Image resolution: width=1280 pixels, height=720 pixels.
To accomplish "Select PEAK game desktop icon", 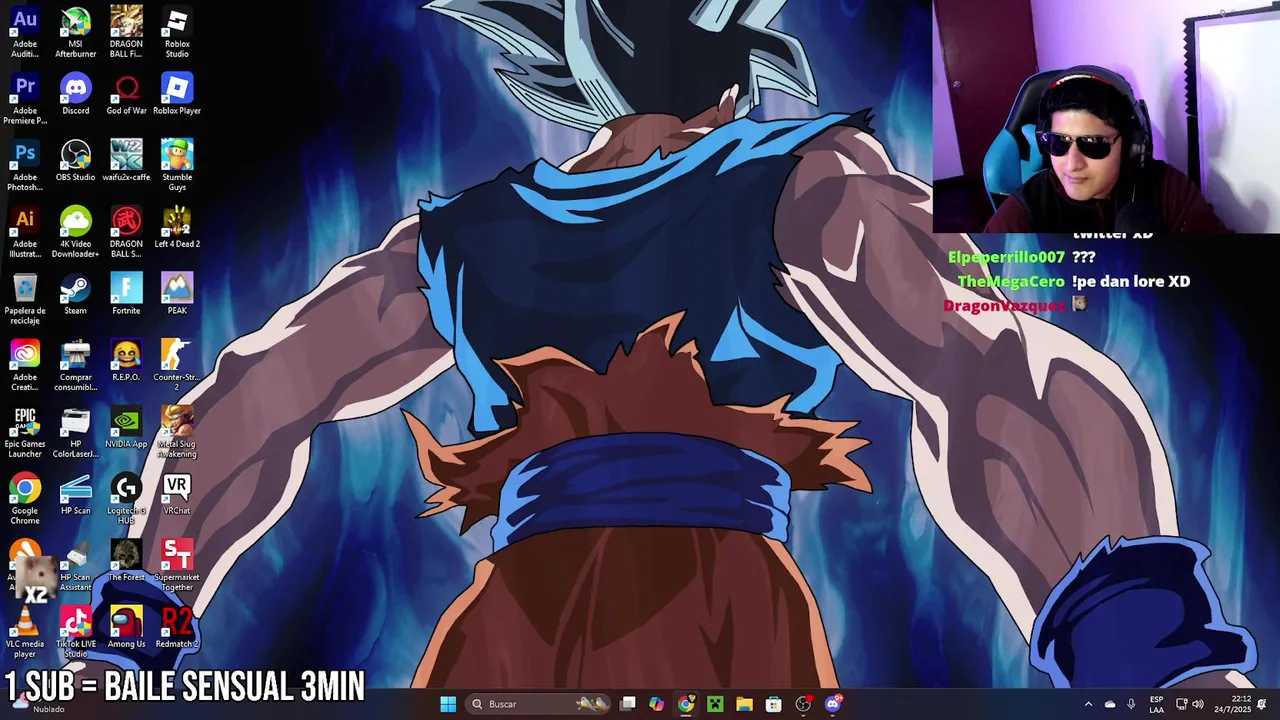I will coord(177,296).
